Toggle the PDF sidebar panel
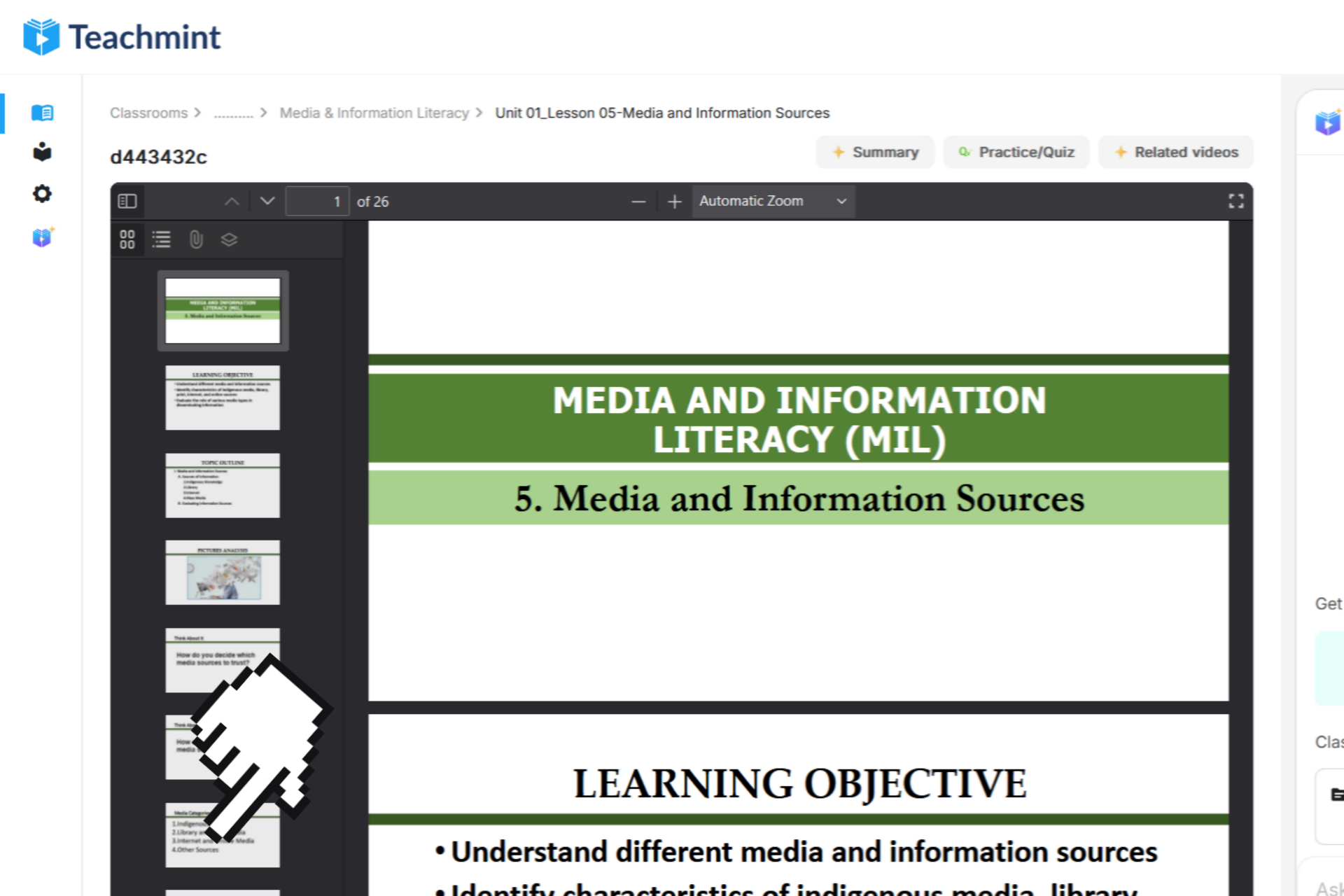The width and height of the screenshot is (1344, 896). click(127, 202)
